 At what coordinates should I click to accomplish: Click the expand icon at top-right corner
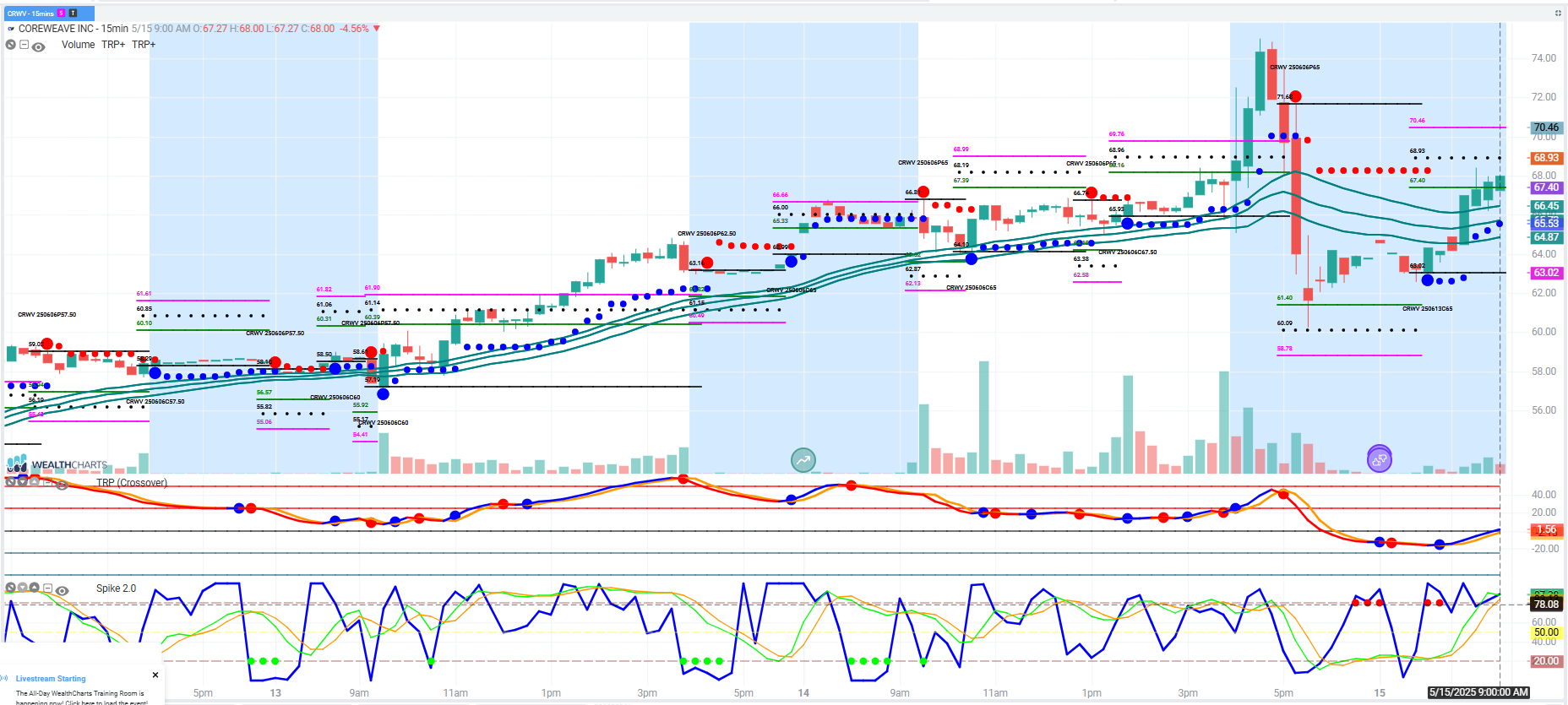[x=1558, y=14]
